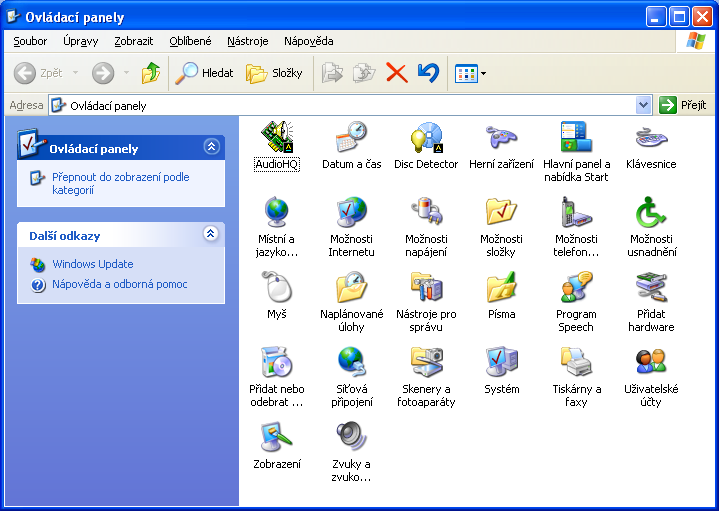
Task: Open the Písma fonts folder
Action: coord(501,287)
